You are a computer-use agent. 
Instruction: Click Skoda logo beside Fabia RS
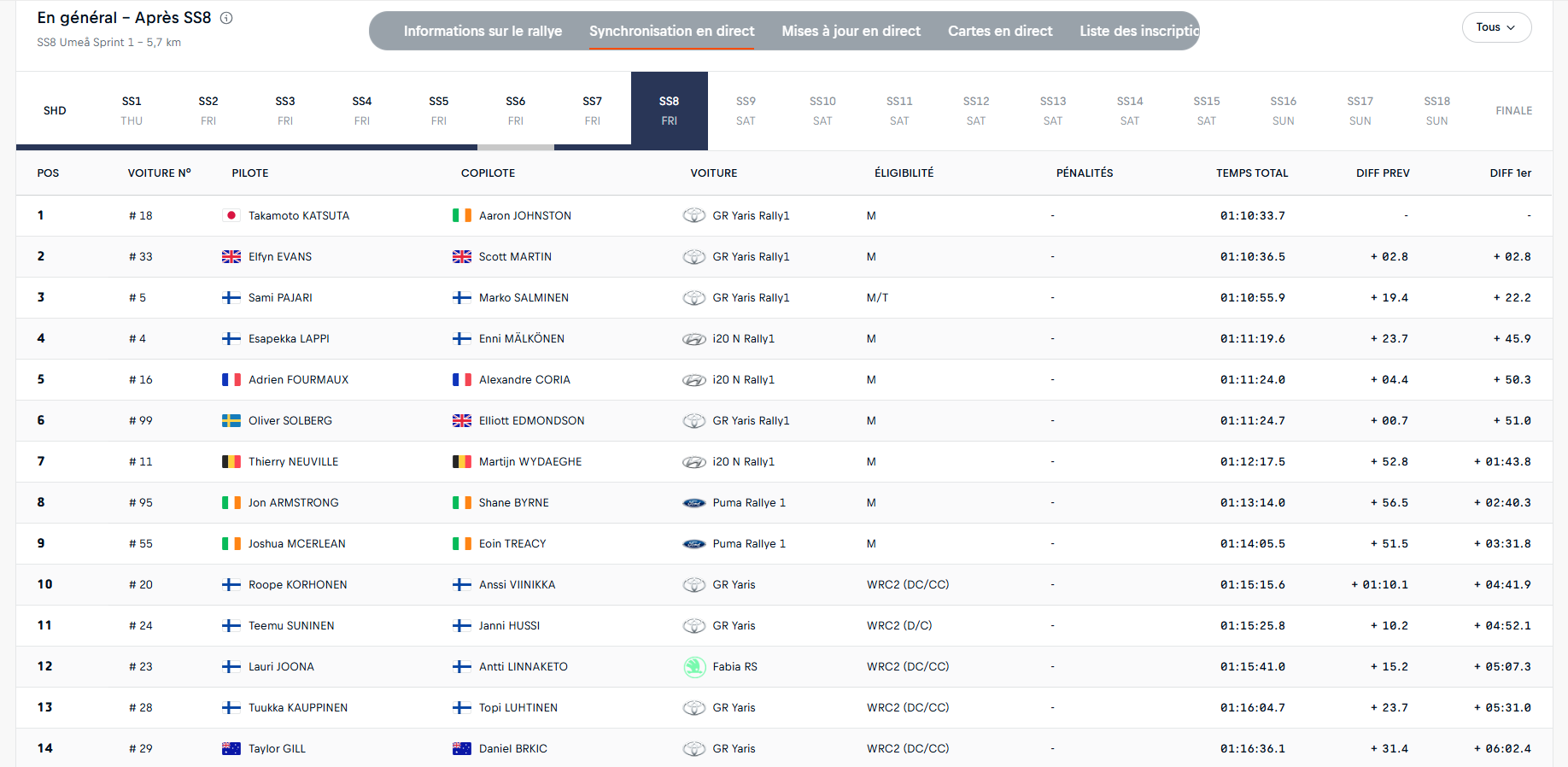pyautogui.click(x=694, y=666)
